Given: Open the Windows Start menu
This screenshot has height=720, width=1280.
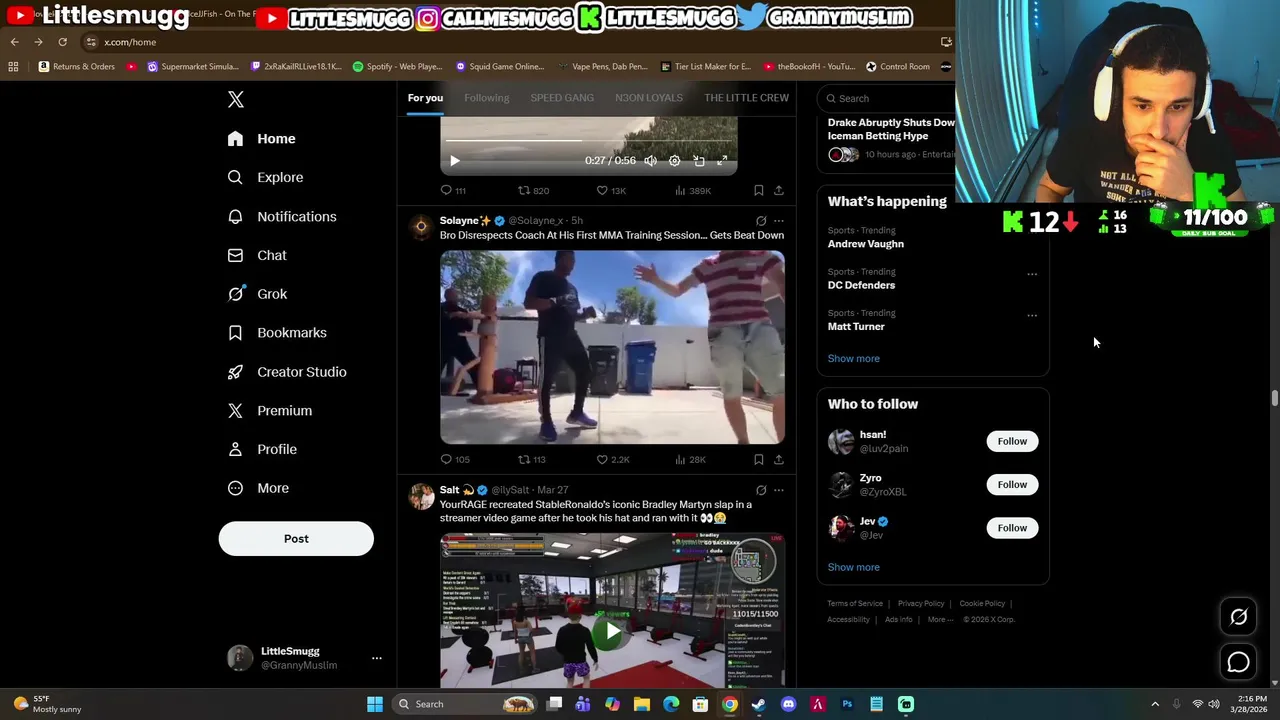Looking at the screenshot, I should [x=375, y=704].
